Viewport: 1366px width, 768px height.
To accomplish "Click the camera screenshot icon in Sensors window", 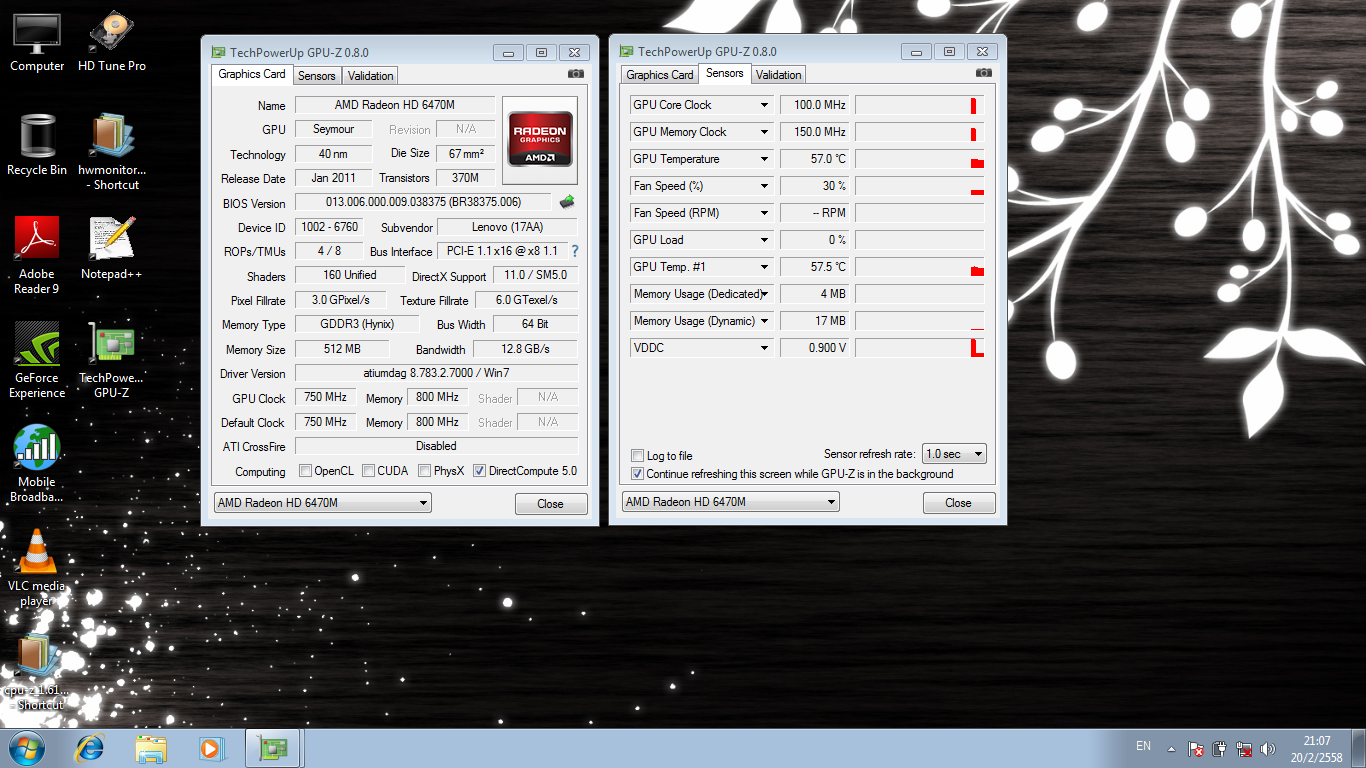I will pyautogui.click(x=984, y=73).
